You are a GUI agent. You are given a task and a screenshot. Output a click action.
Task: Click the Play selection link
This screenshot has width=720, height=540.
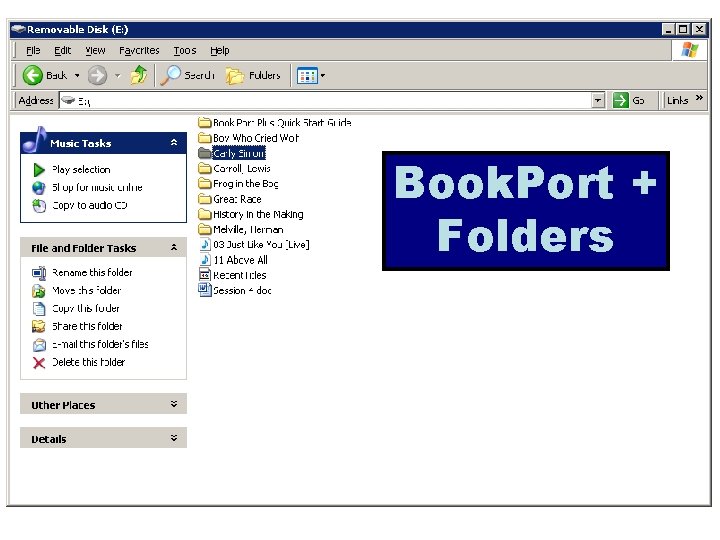(x=81, y=169)
